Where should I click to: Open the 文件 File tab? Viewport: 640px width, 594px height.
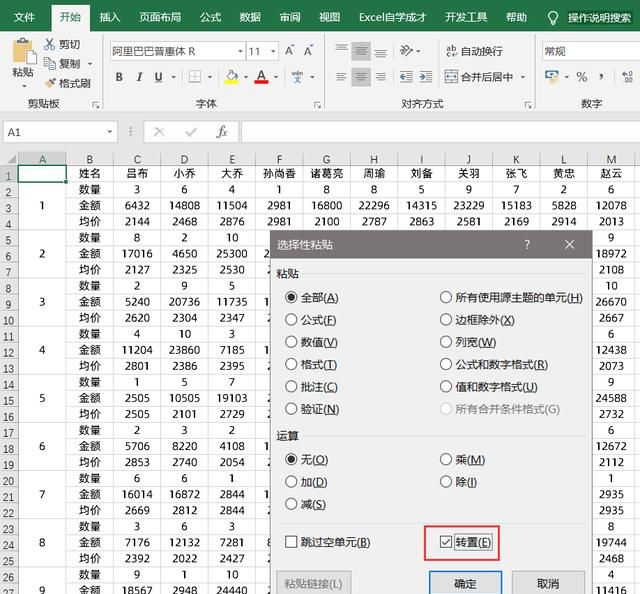pyautogui.click(x=24, y=17)
